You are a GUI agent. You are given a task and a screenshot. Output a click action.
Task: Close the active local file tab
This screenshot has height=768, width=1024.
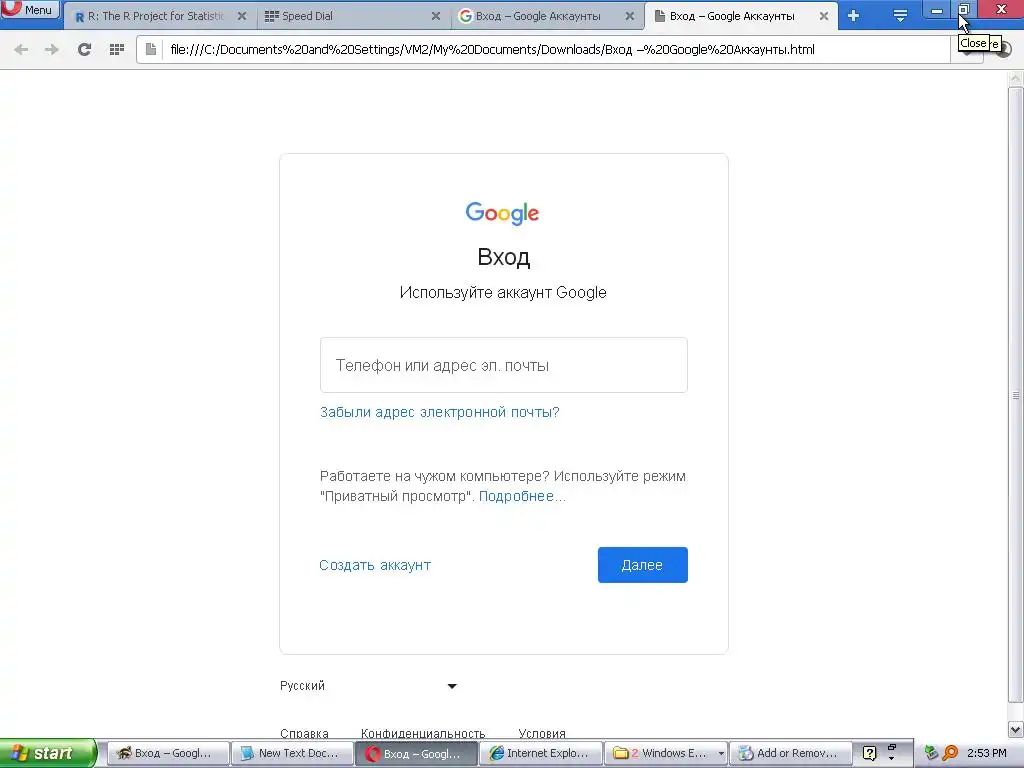(x=824, y=16)
